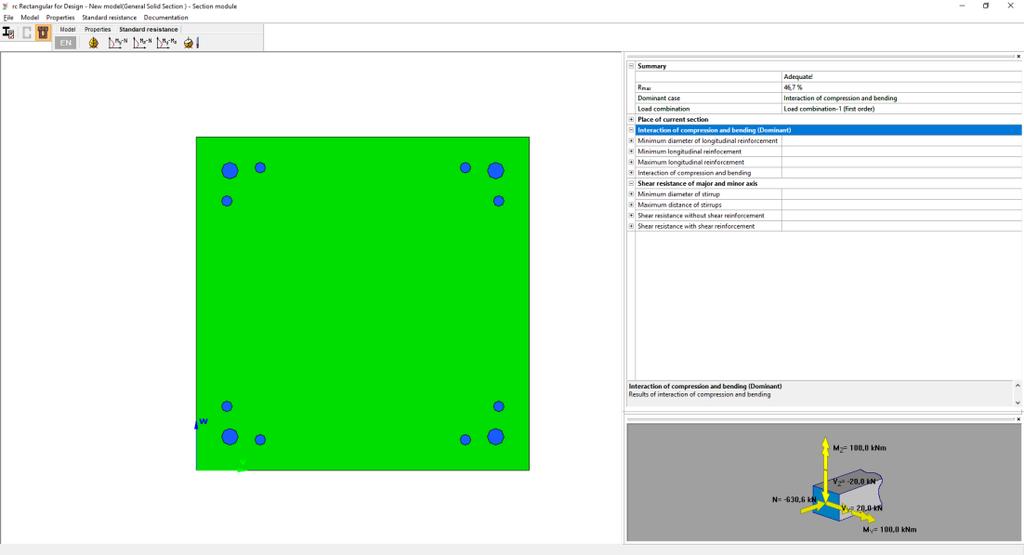Select the Dominant case label
Viewport: 1024px width, 555px height.
tap(659, 98)
